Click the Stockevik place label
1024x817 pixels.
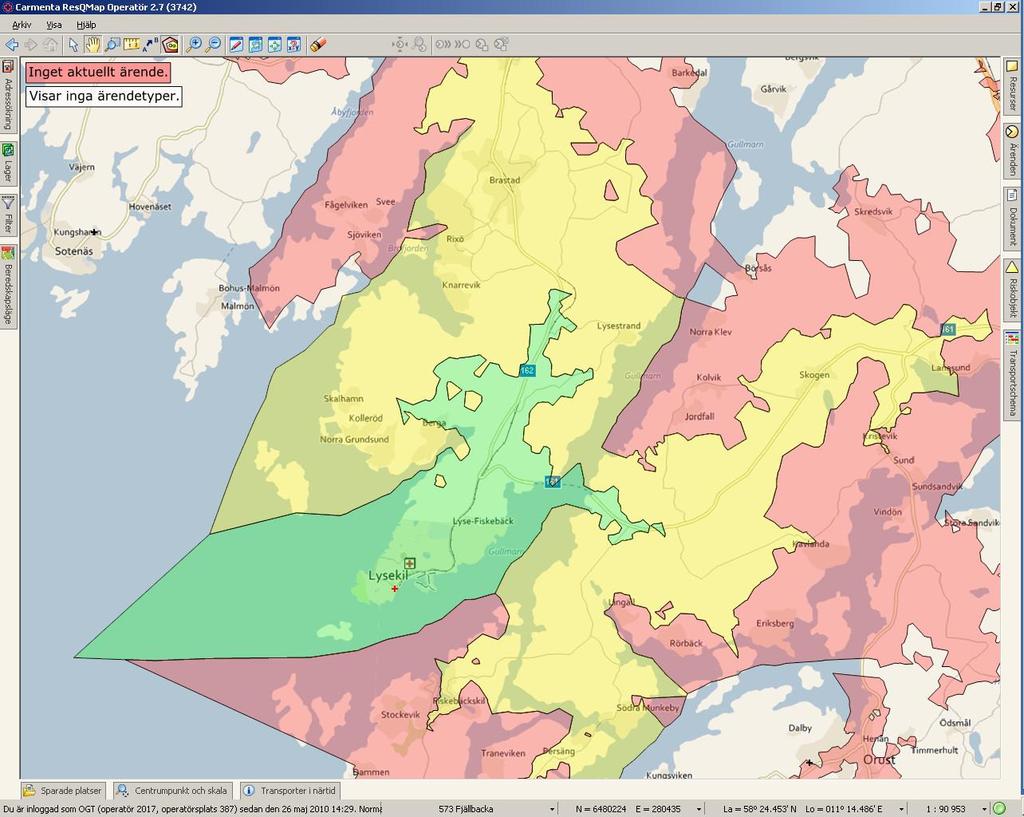(400, 714)
